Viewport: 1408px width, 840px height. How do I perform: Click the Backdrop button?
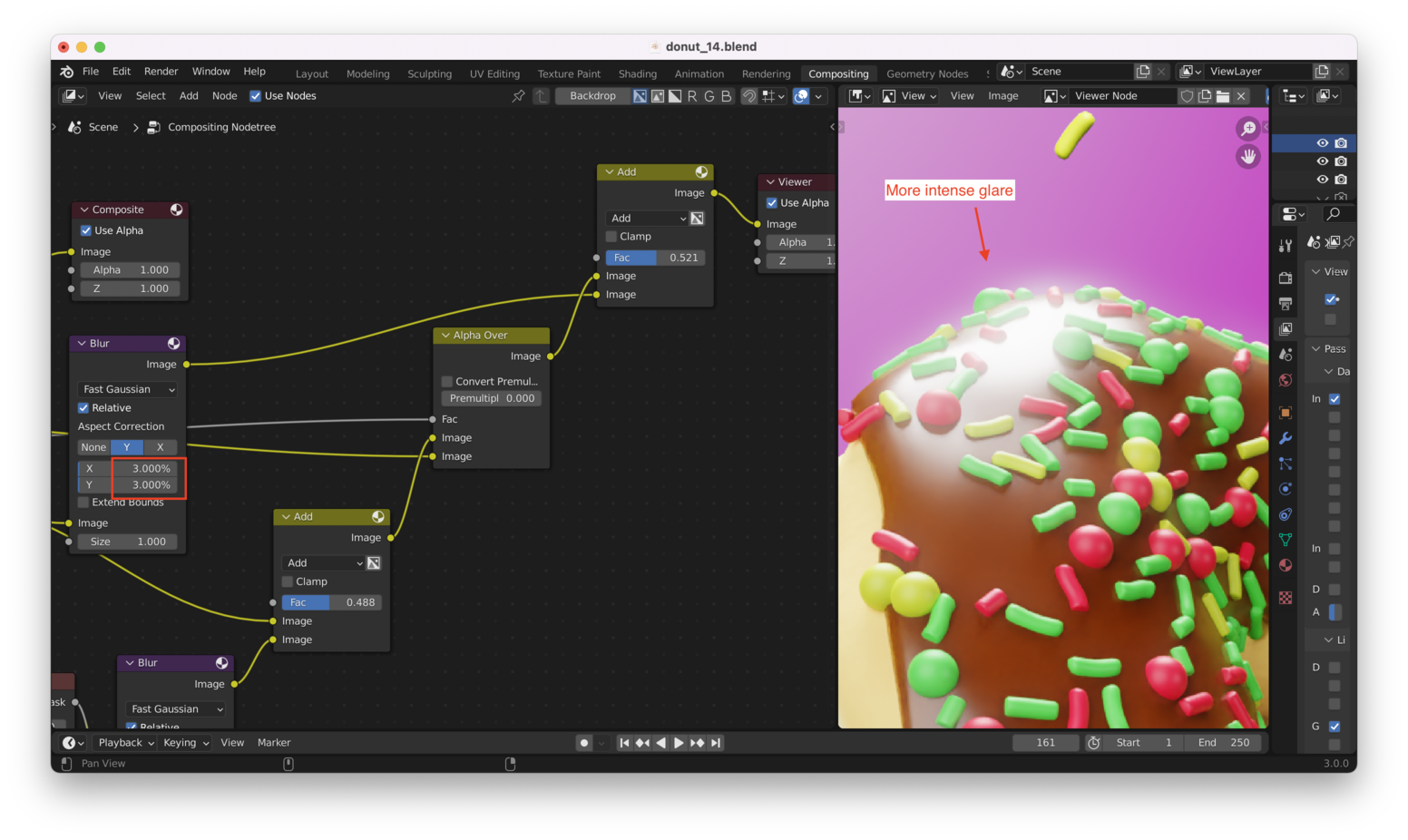(x=592, y=96)
